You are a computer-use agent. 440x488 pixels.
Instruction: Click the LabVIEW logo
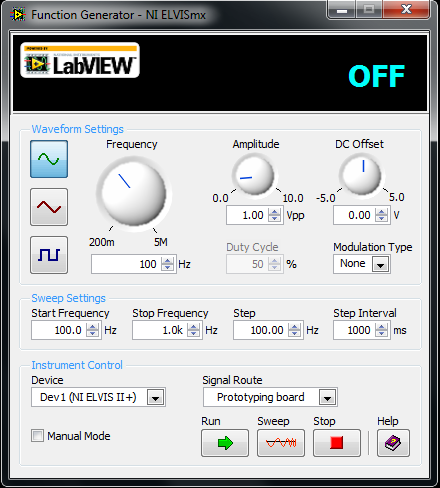coord(80,60)
